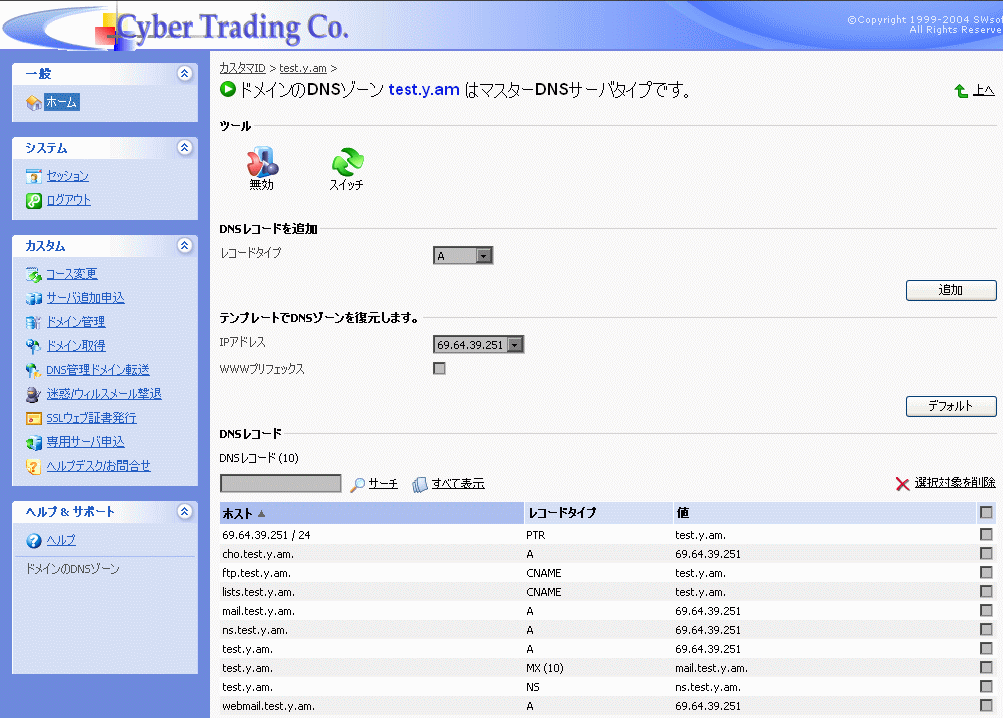Click the ホーム house icon in sidebar
Viewport: 1003px width, 718px height.
[x=34, y=103]
